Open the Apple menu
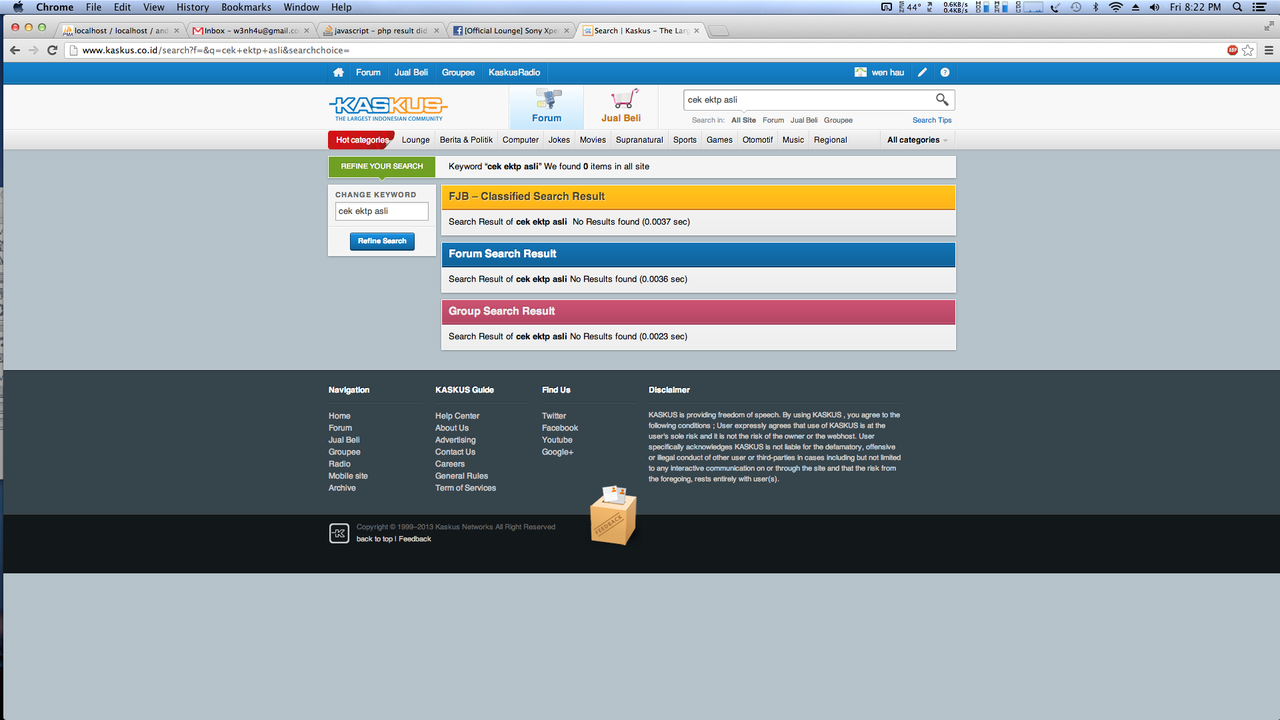1280x720 pixels. 17,7
